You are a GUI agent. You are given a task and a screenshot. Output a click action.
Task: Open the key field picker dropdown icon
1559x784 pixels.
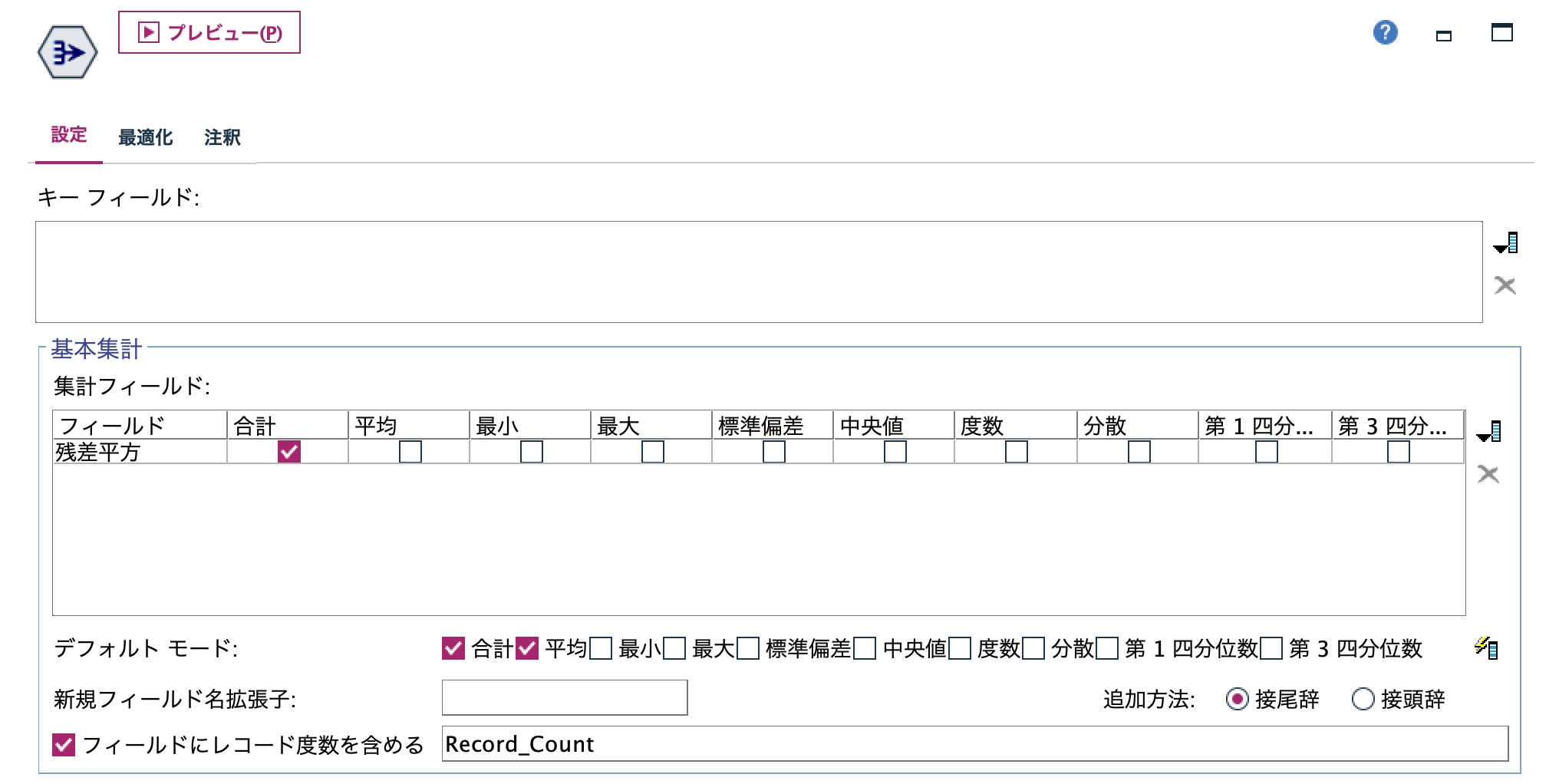1505,244
